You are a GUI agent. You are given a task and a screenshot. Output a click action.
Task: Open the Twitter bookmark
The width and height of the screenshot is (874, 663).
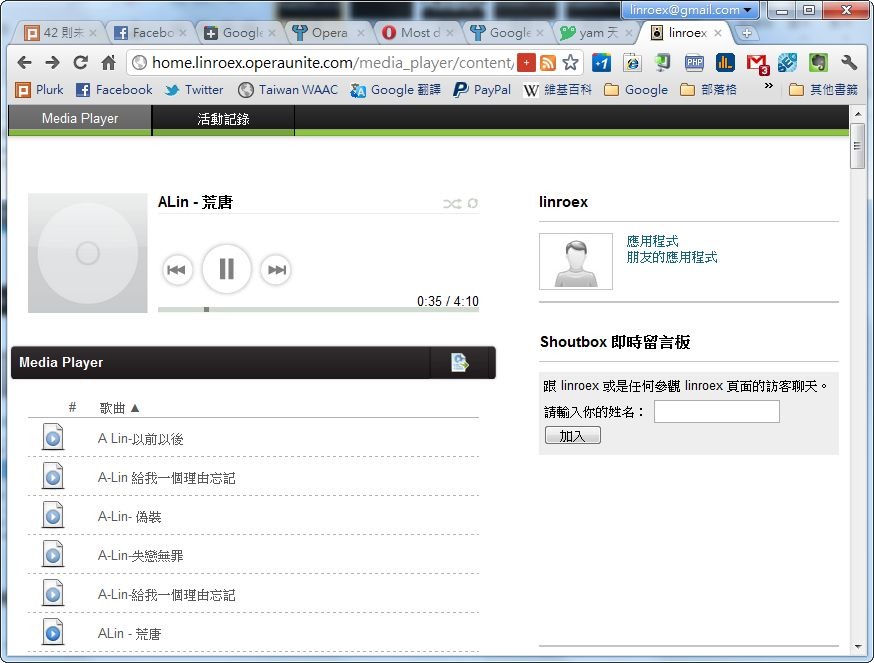194,89
